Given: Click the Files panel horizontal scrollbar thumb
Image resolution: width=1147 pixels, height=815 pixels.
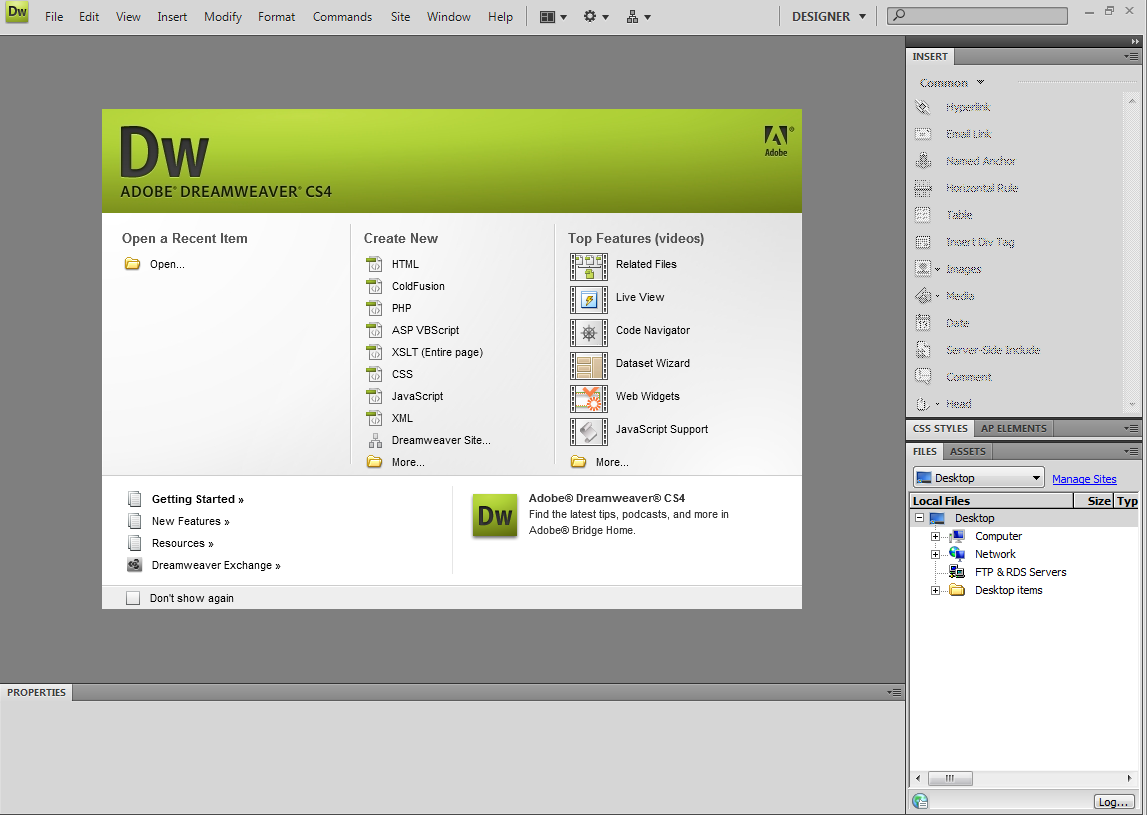Looking at the screenshot, I should [x=949, y=778].
